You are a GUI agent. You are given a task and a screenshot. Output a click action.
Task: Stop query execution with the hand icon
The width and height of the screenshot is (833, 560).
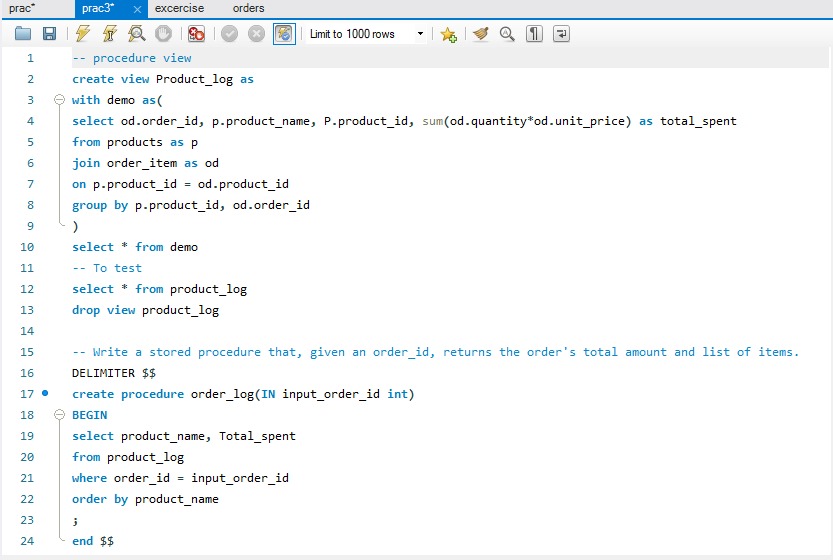(x=164, y=34)
